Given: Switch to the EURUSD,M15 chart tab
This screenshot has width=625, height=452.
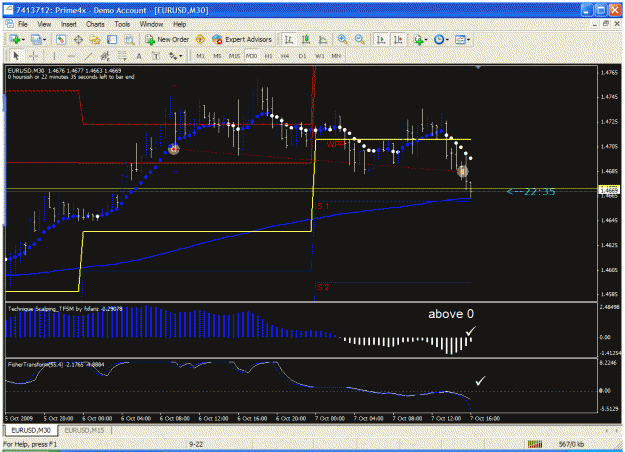Looking at the screenshot, I should pos(84,430).
